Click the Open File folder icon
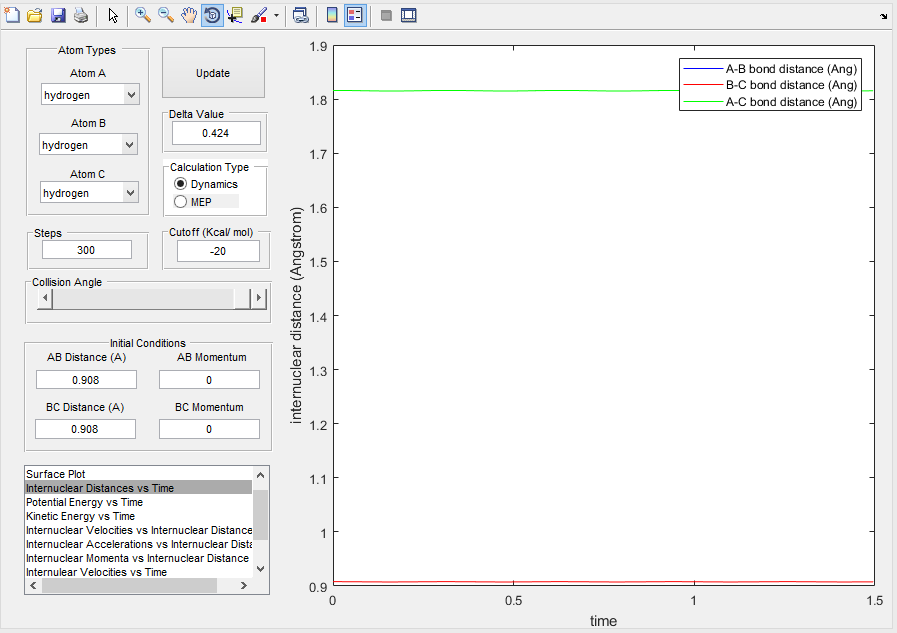Viewport: 897px width, 633px height. (34, 15)
